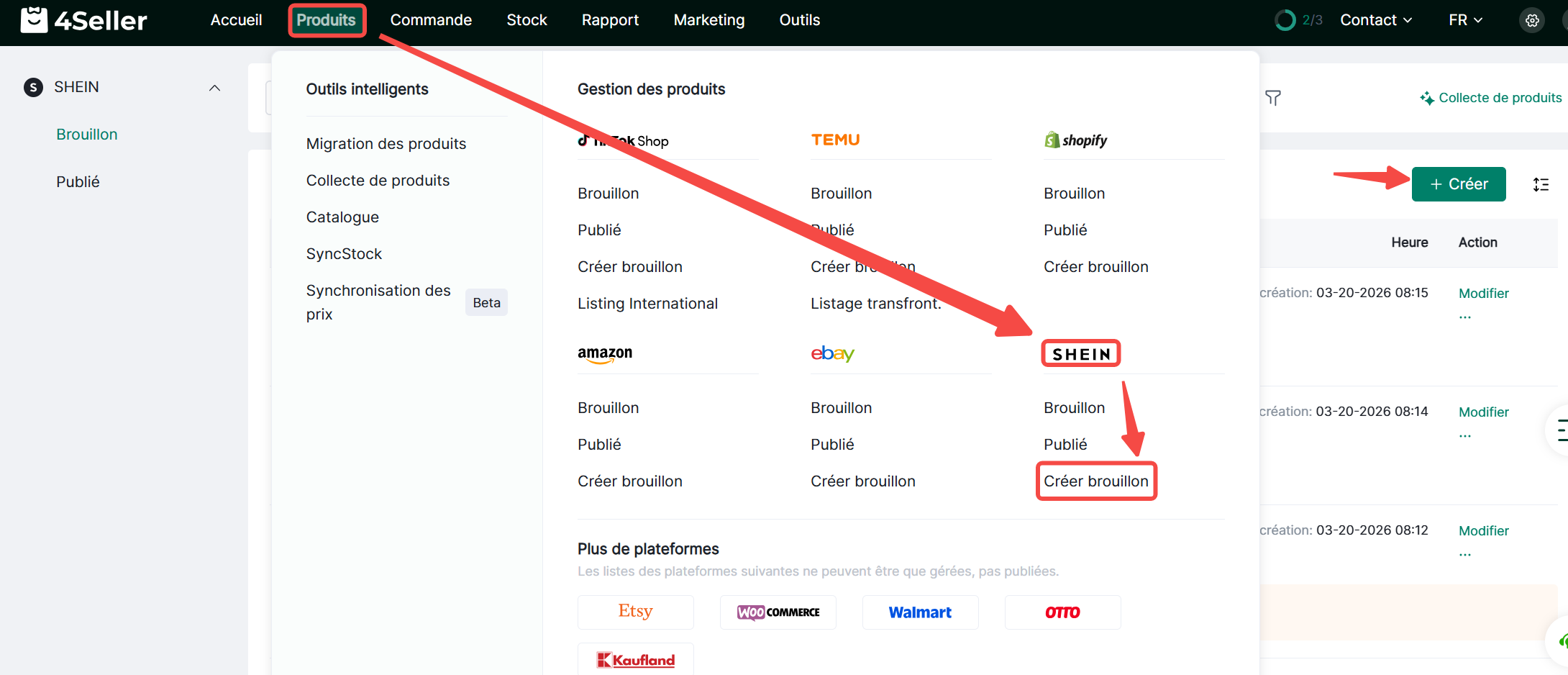Click the 4Seller logo icon
This screenshot has width=1568, height=675.
[x=34, y=20]
